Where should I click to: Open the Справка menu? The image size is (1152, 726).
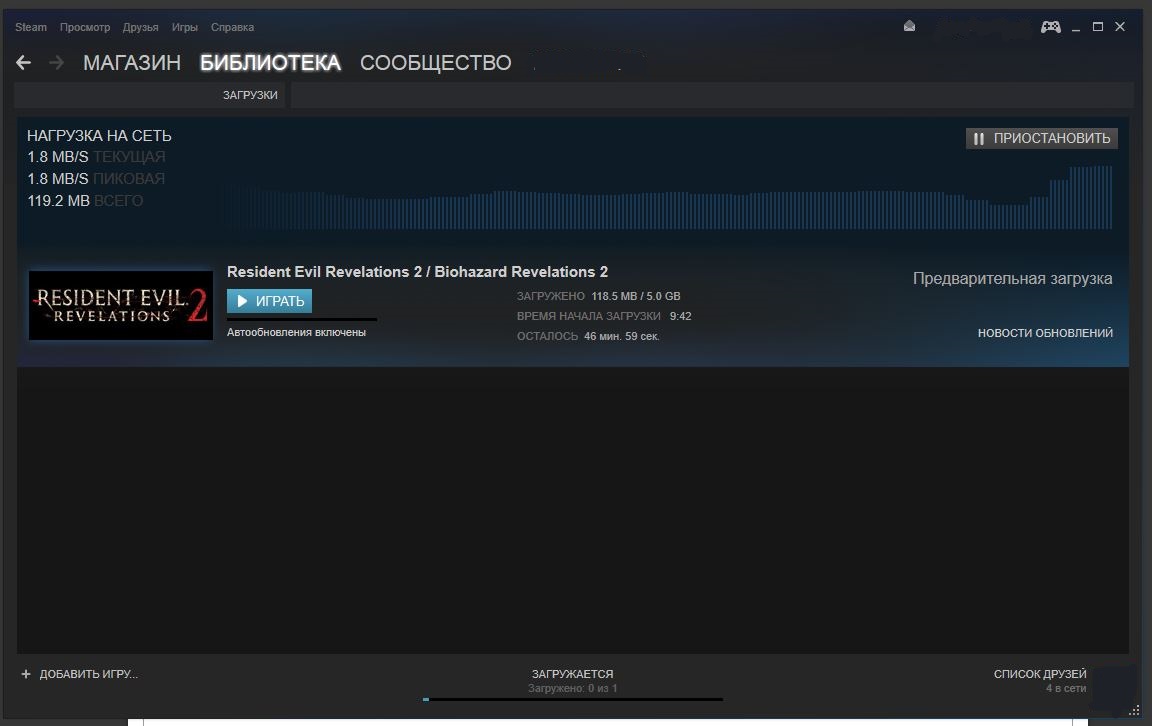pyautogui.click(x=232, y=27)
